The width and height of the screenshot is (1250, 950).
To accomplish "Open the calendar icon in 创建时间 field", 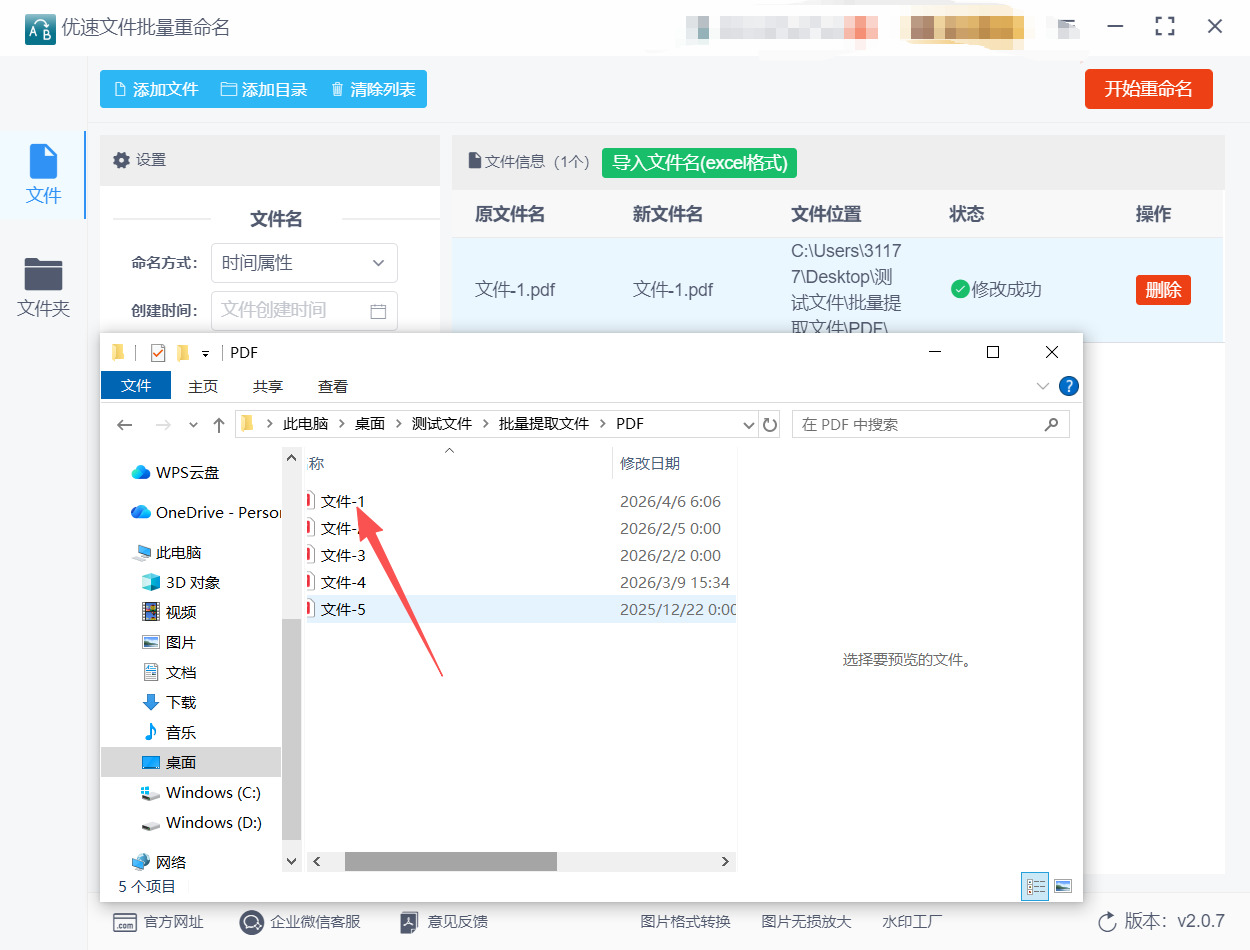I will [x=378, y=311].
